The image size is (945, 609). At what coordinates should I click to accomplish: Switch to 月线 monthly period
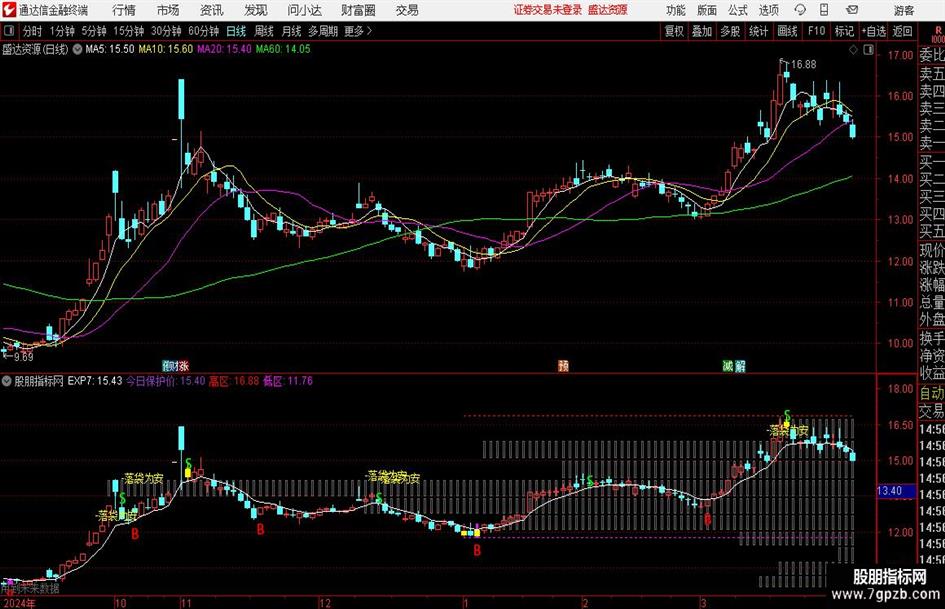click(x=292, y=31)
